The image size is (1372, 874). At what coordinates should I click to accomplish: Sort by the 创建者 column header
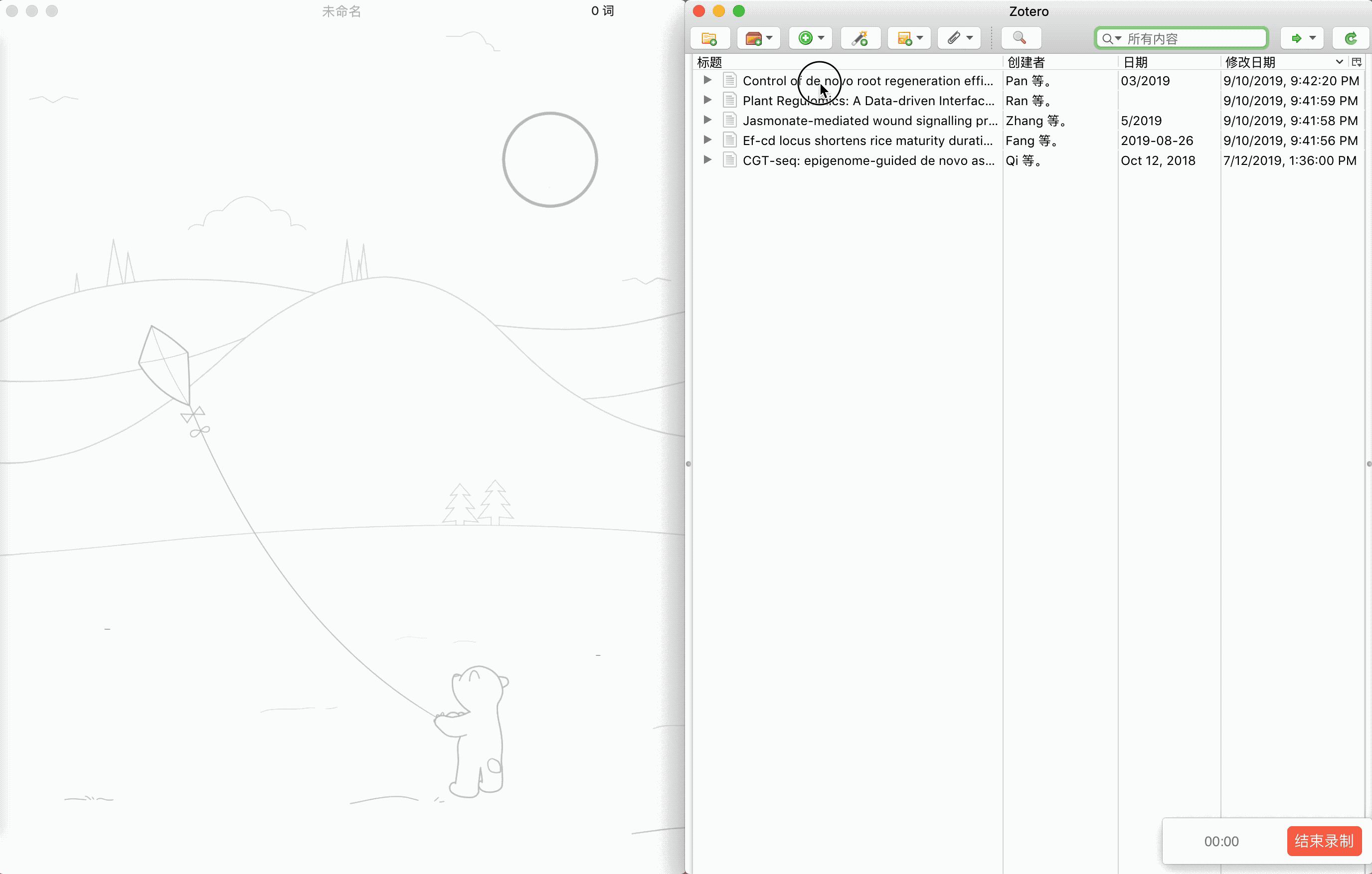tap(1026, 62)
